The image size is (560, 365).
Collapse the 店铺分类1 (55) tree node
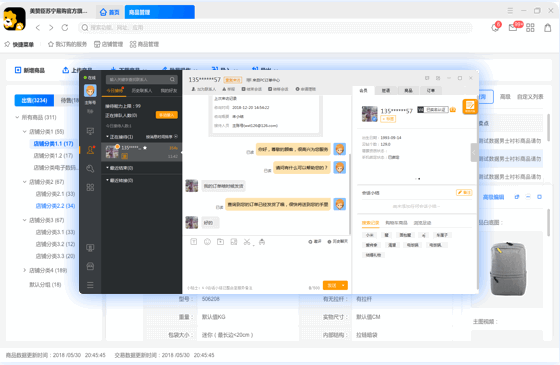24,131
